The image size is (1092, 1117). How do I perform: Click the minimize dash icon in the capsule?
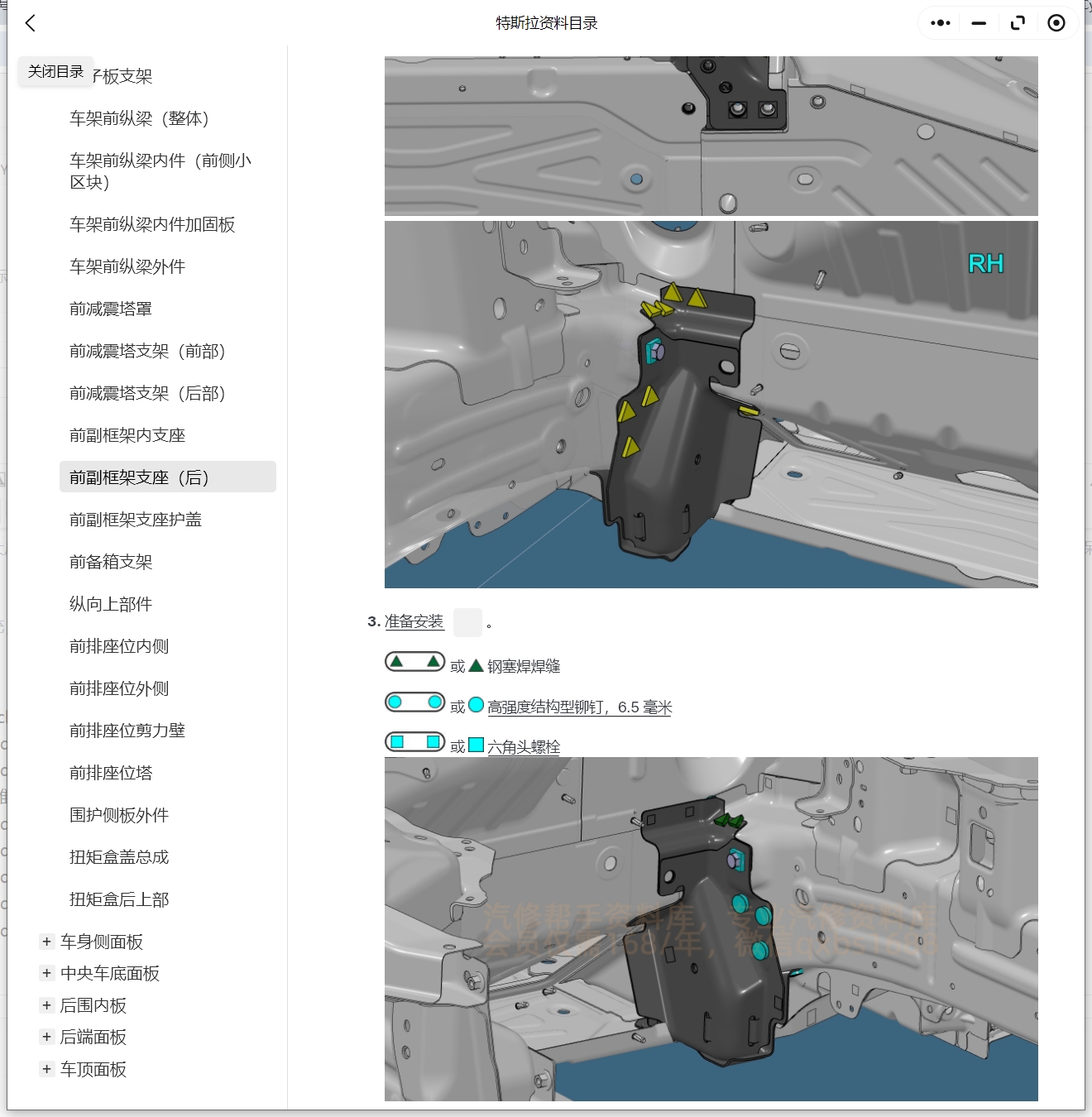click(x=977, y=22)
